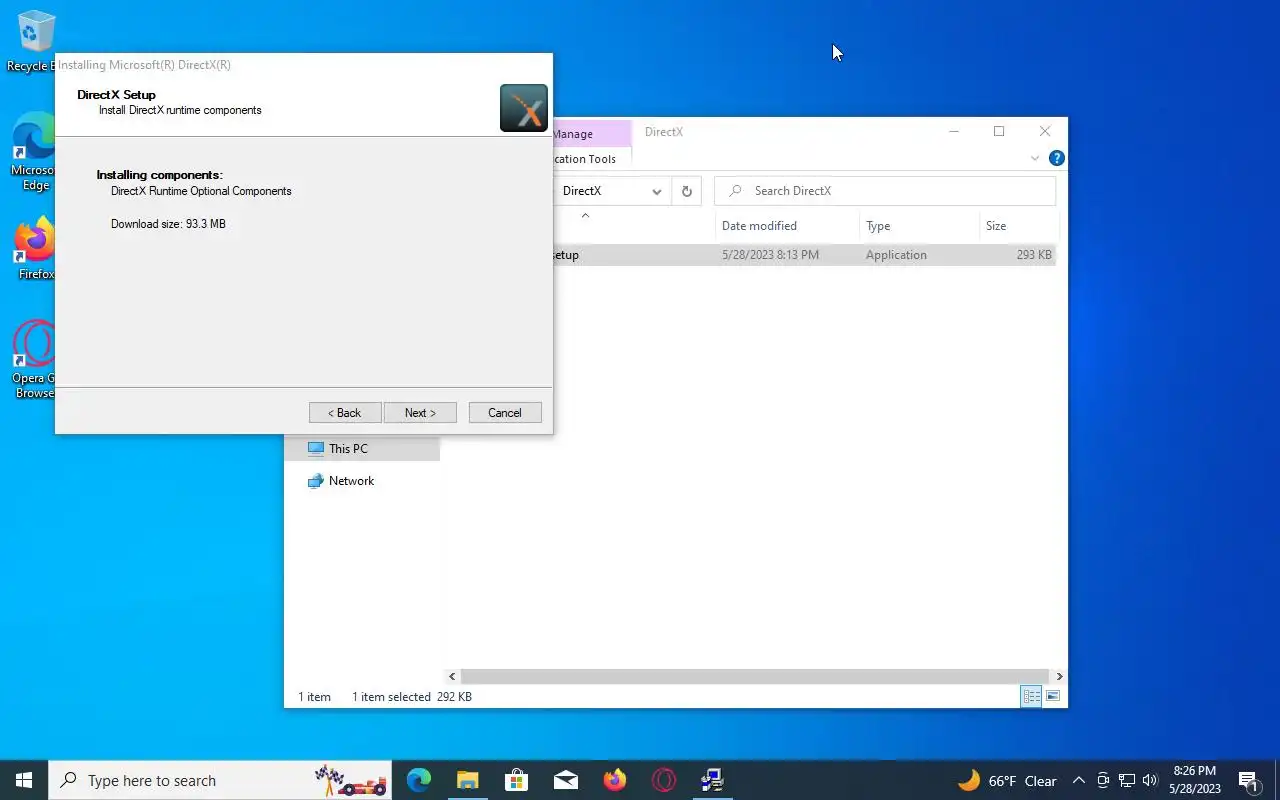Open the Manage tab in File Explorer

tap(591, 134)
